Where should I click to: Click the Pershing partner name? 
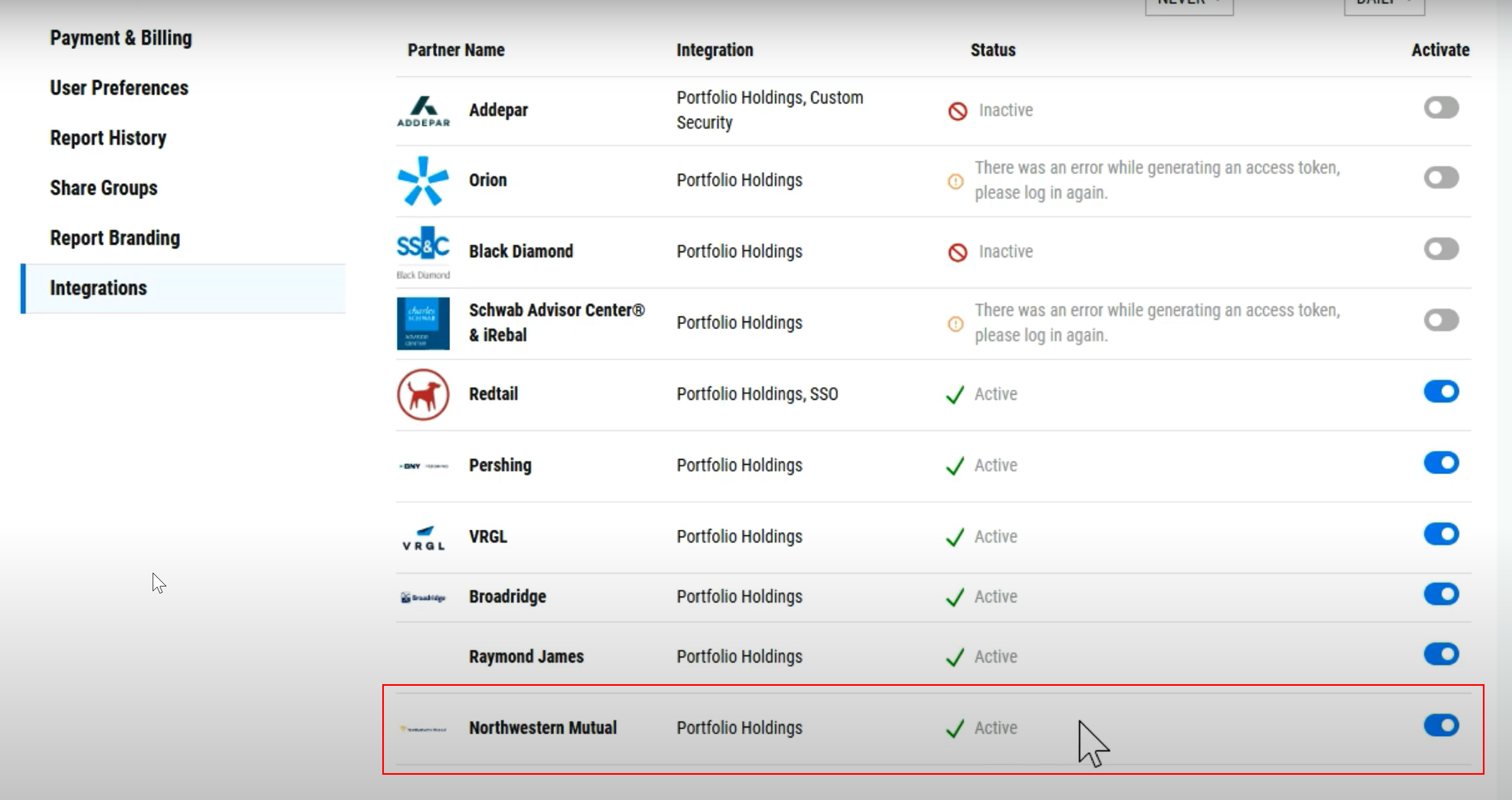point(500,466)
